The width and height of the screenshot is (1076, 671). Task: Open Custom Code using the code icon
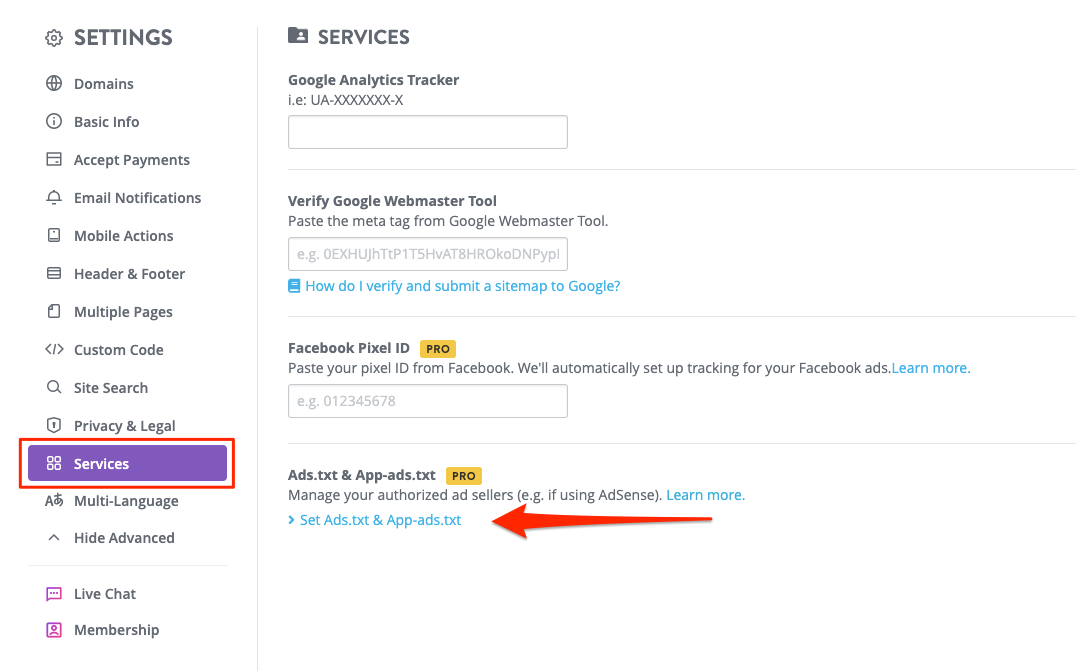tap(54, 349)
